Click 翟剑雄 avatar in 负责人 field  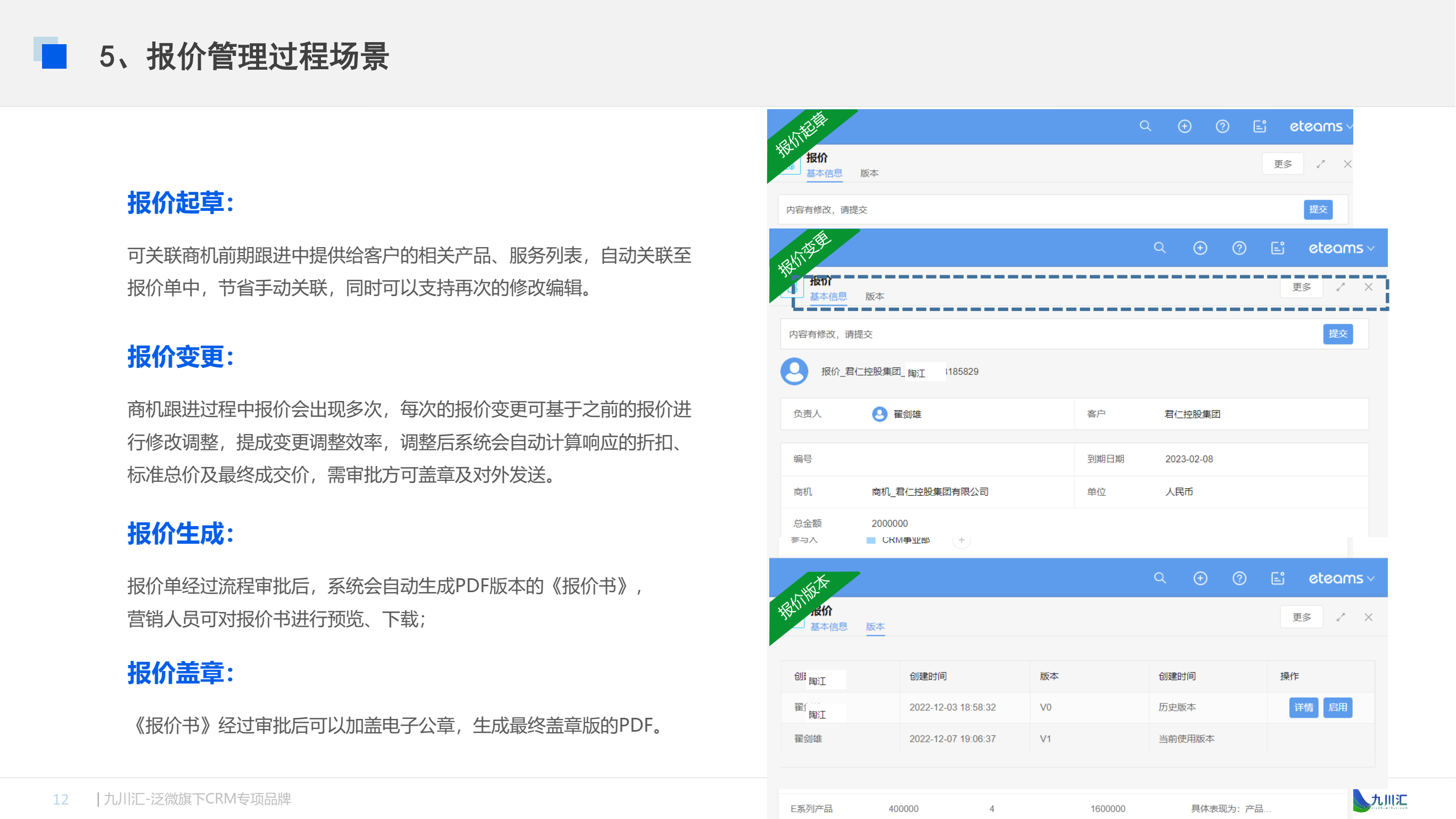coord(879,414)
